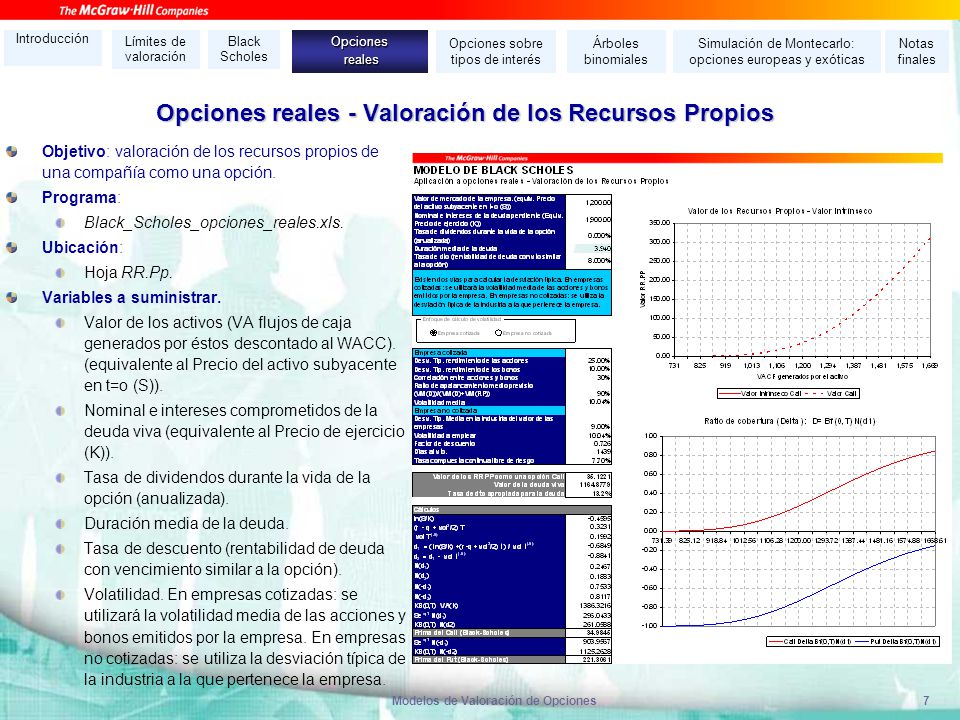Open Opciones sobre tipos de interés tab
This screenshot has height=720, width=960.
(496, 51)
